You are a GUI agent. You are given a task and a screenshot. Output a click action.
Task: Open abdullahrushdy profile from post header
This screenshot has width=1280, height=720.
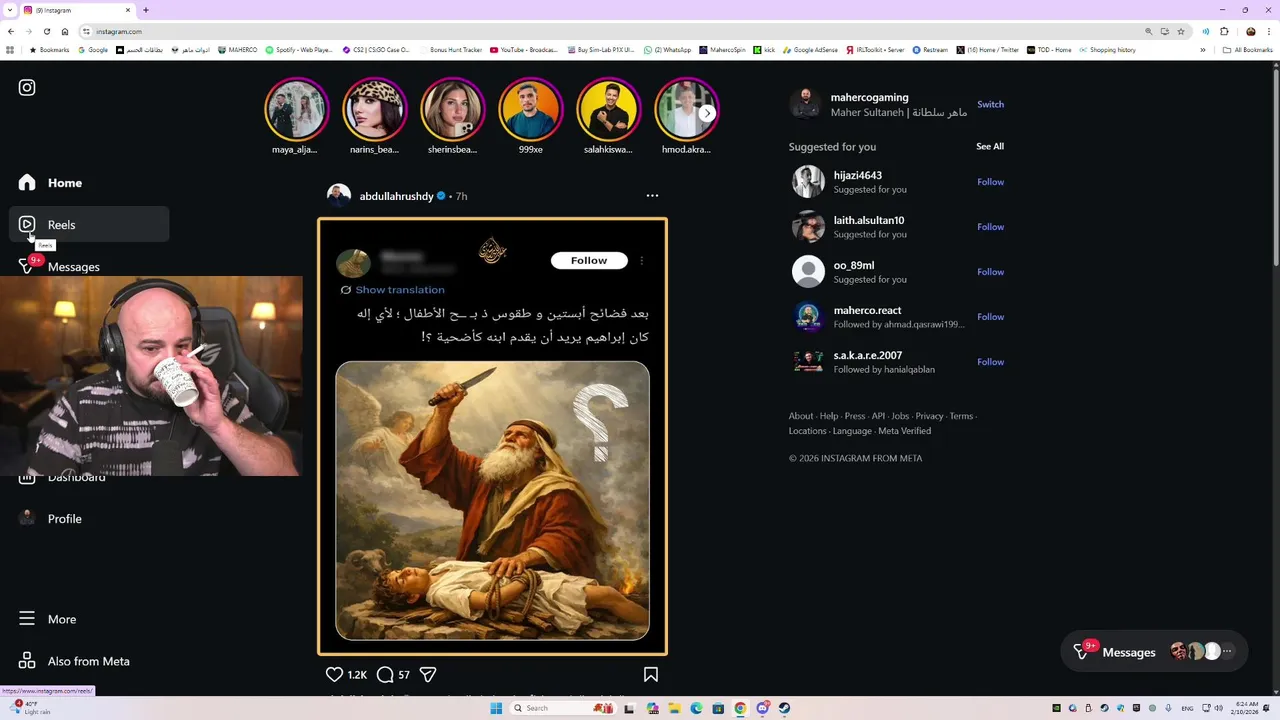(396, 196)
